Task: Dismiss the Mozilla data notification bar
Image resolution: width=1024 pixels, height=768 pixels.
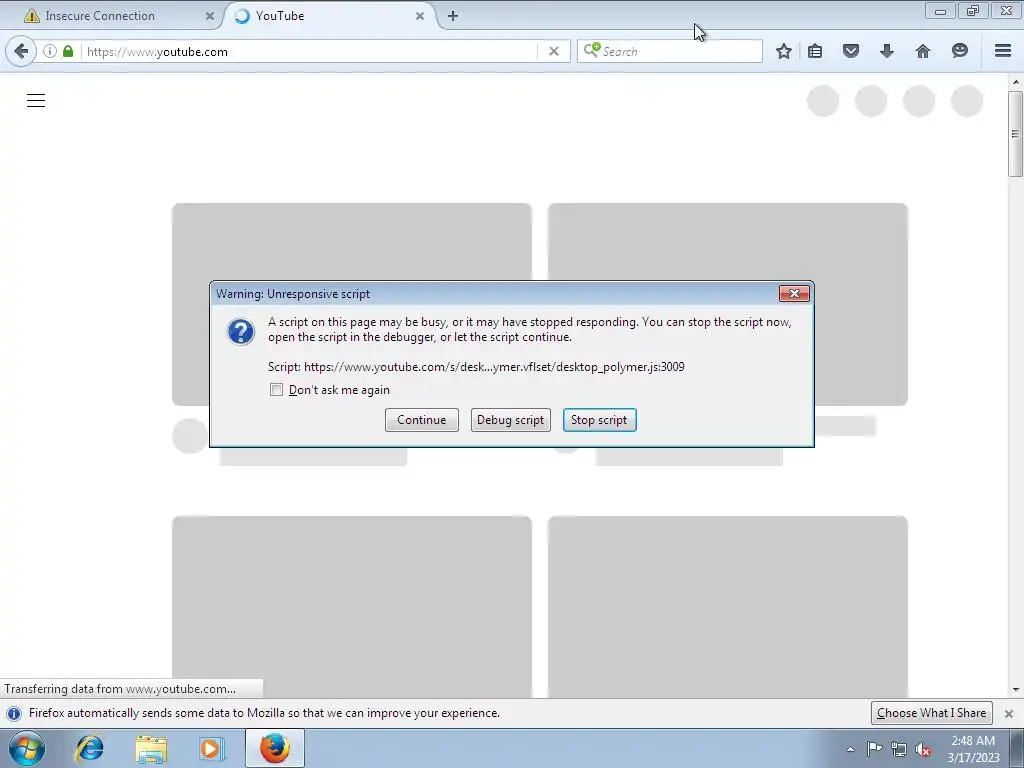Action: point(1009,713)
